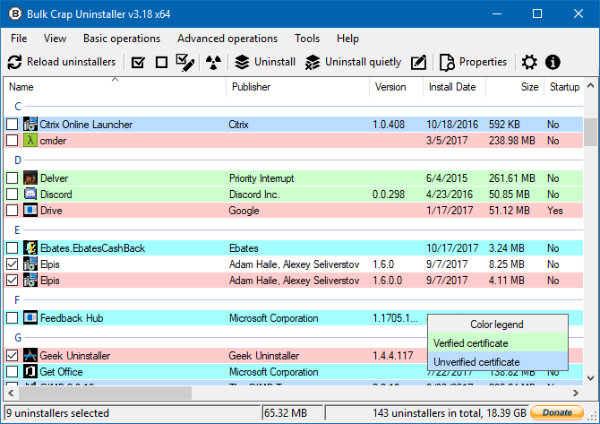Sort by the Install Date column header

tap(452, 87)
